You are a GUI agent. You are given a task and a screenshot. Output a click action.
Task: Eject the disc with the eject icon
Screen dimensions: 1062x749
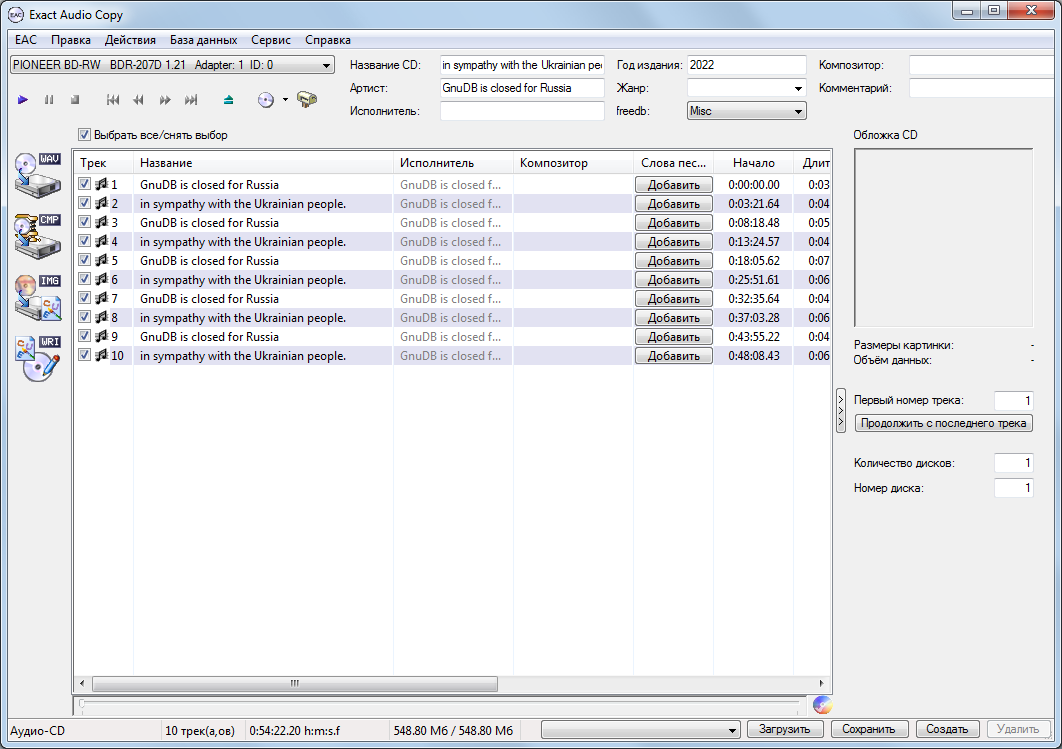(x=229, y=100)
